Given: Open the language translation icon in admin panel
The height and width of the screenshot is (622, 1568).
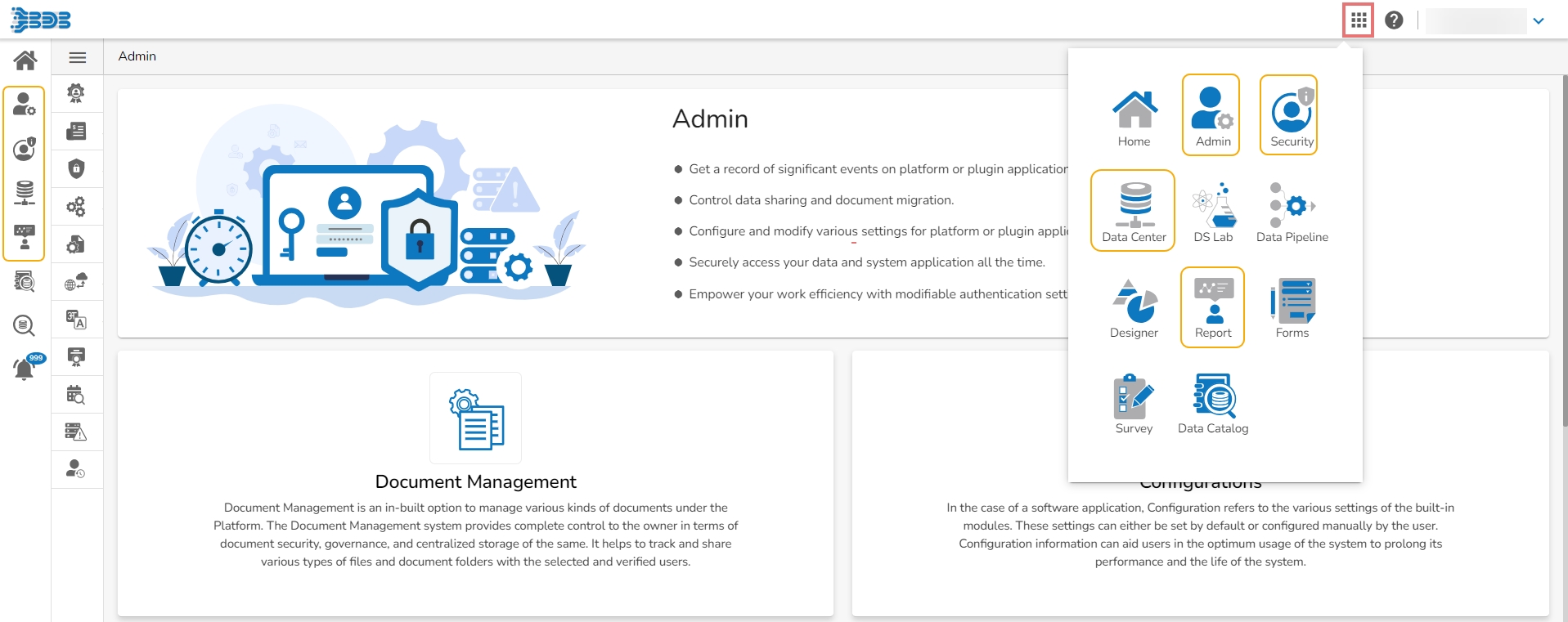Looking at the screenshot, I should point(76,320).
